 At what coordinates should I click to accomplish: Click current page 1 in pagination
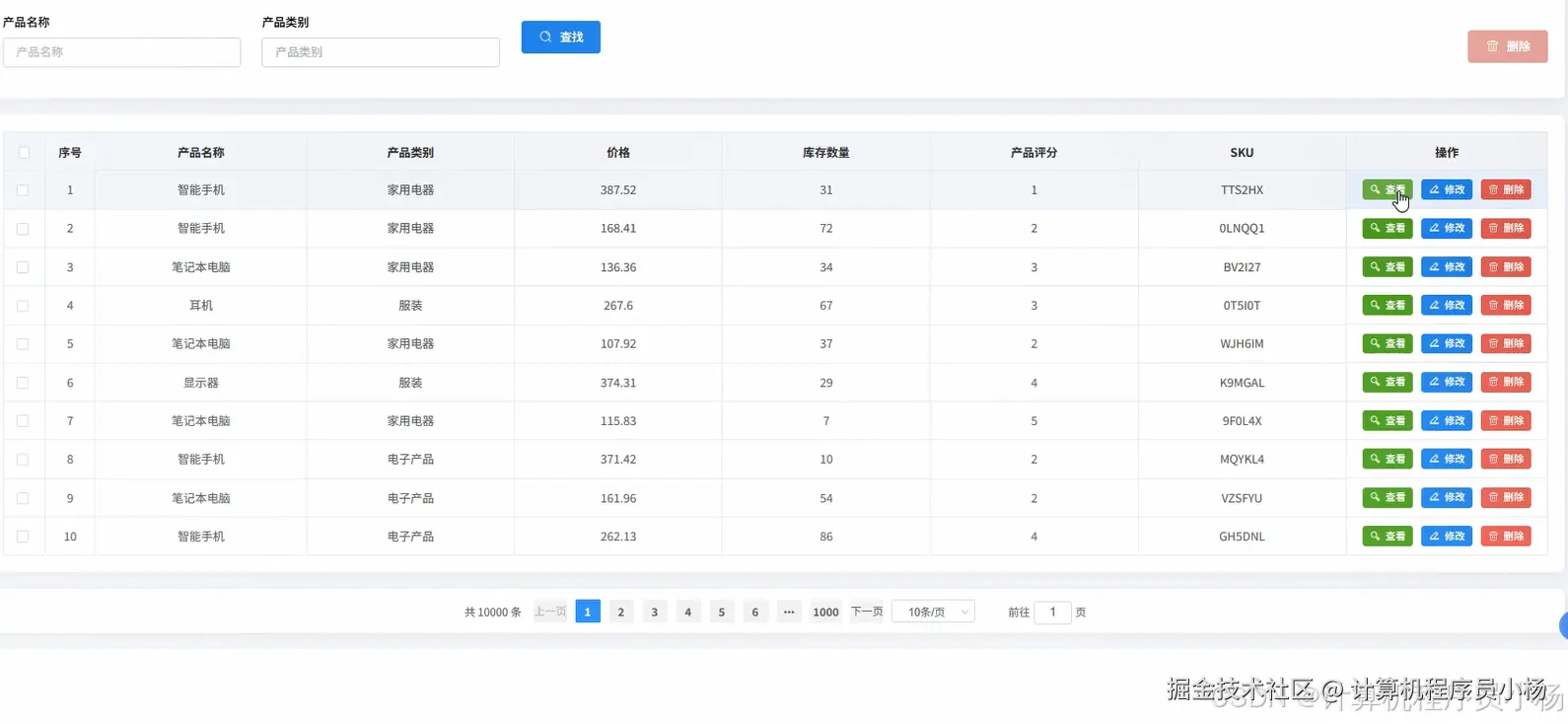[588, 612]
